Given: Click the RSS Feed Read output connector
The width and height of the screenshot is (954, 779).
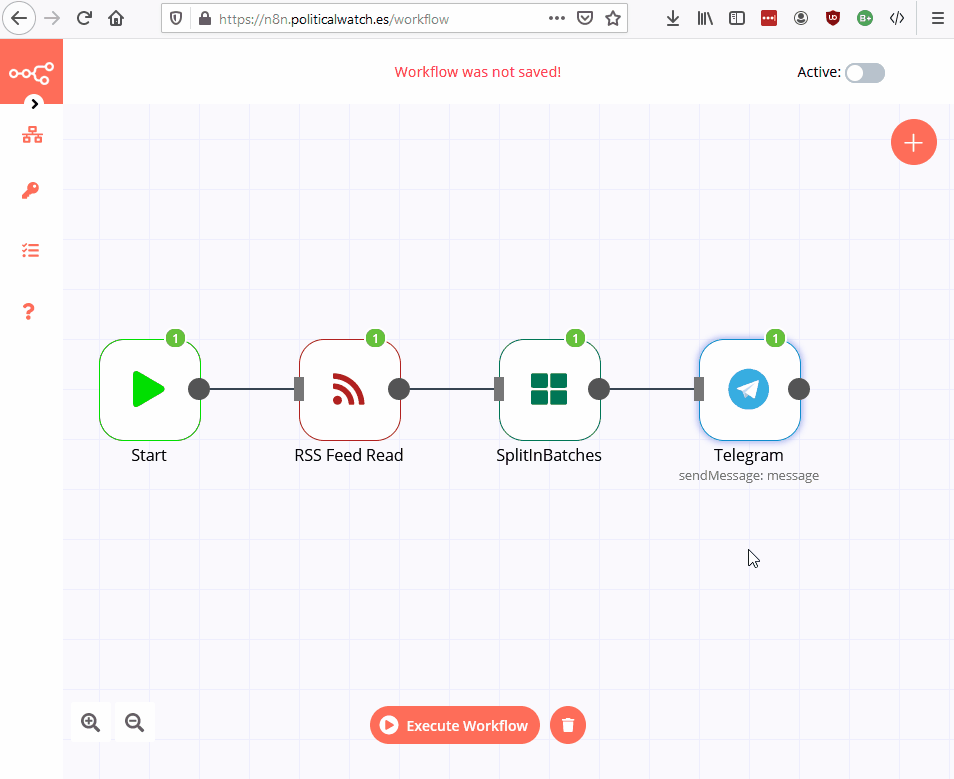Looking at the screenshot, I should 399,389.
